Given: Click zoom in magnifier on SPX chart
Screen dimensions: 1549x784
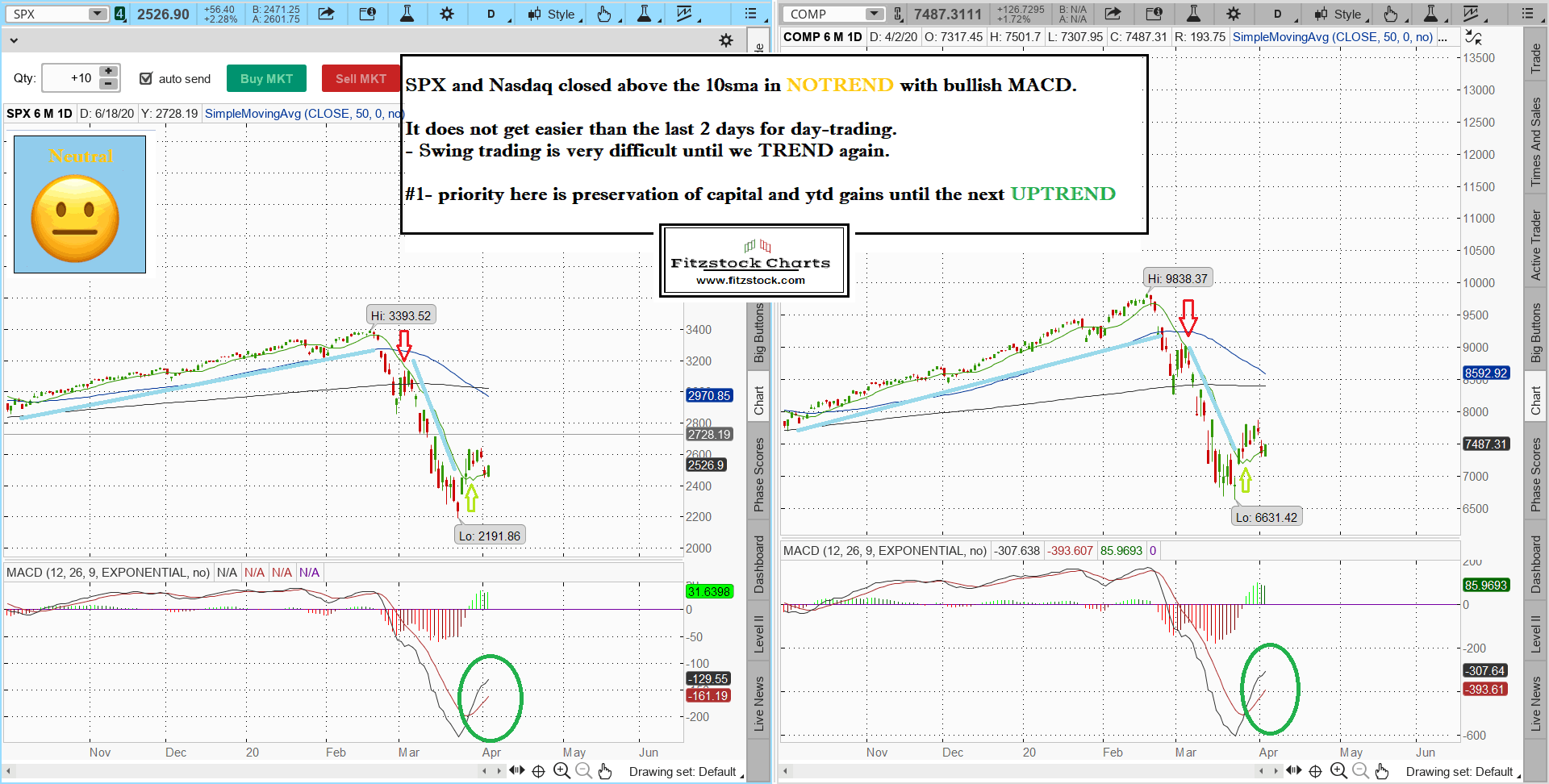Looking at the screenshot, I should pos(562,771).
